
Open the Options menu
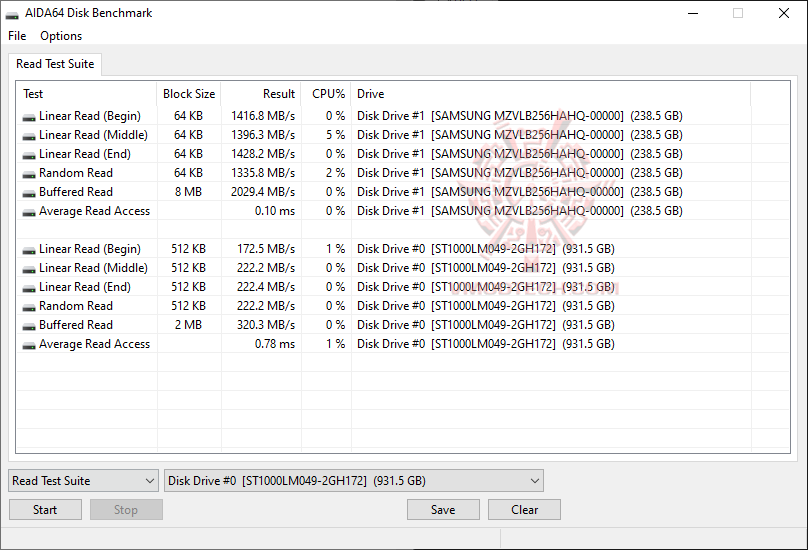click(61, 36)
